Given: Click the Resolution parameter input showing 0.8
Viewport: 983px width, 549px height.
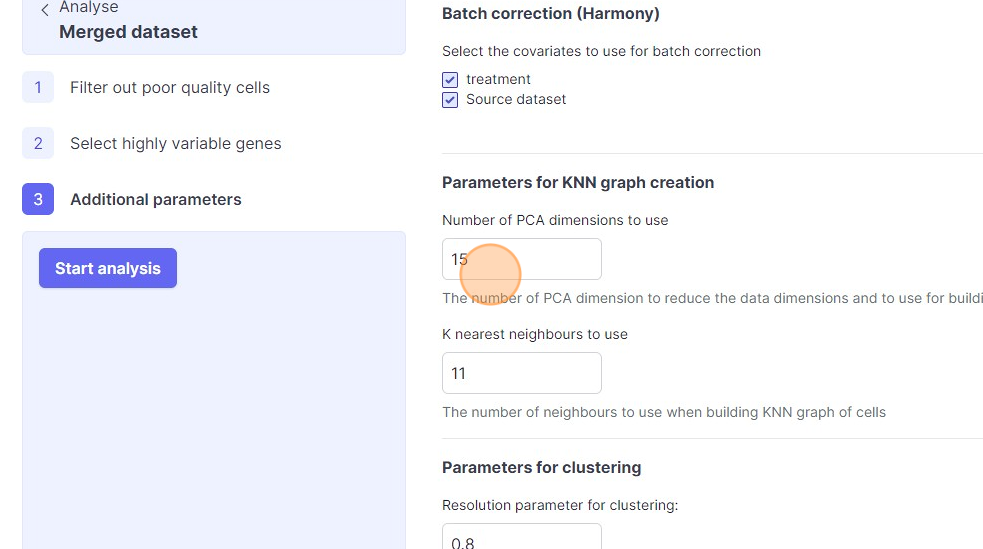Looking at the screenshot, I should (521, 538).
